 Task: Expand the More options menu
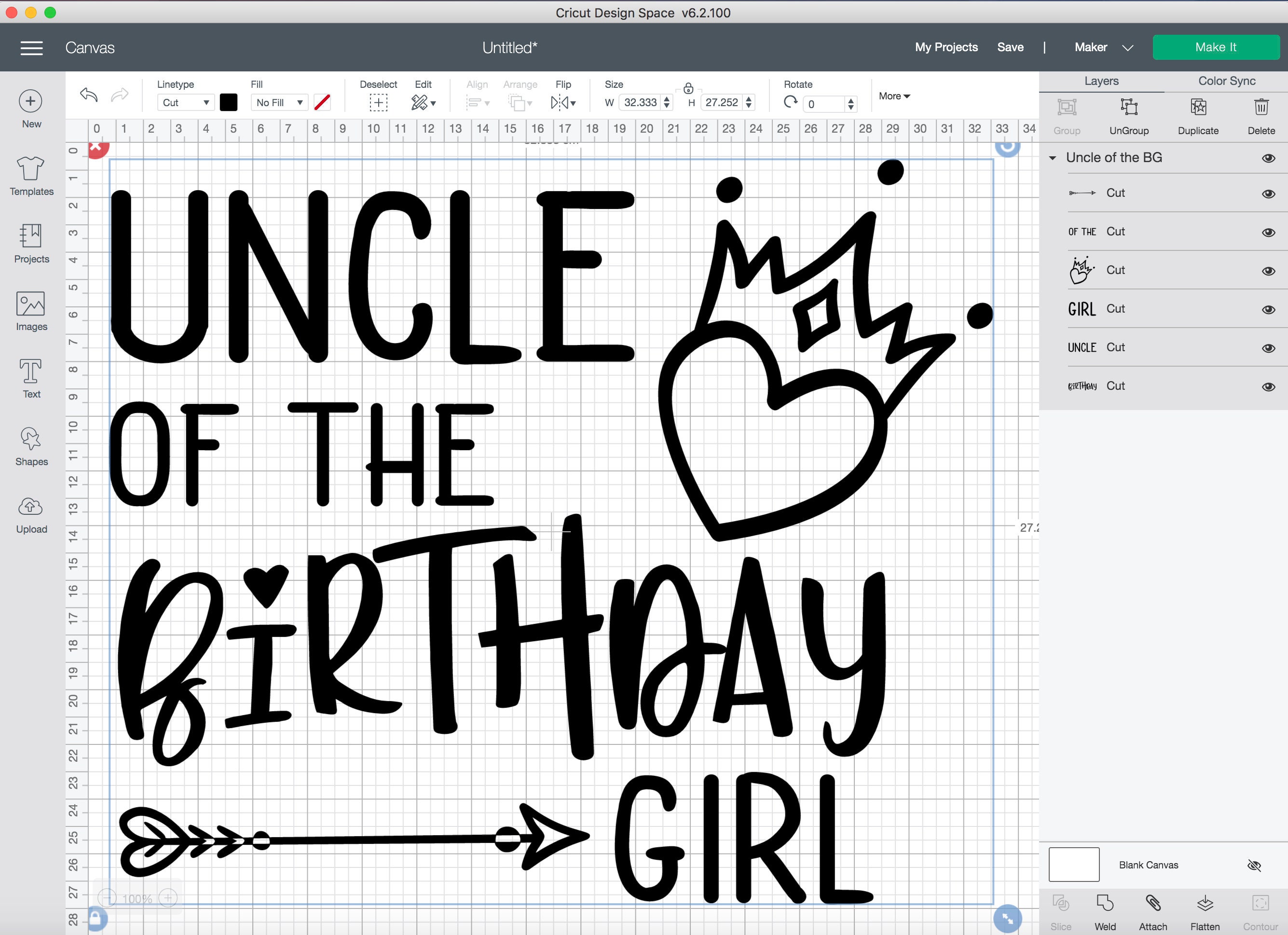coord(893,96)
